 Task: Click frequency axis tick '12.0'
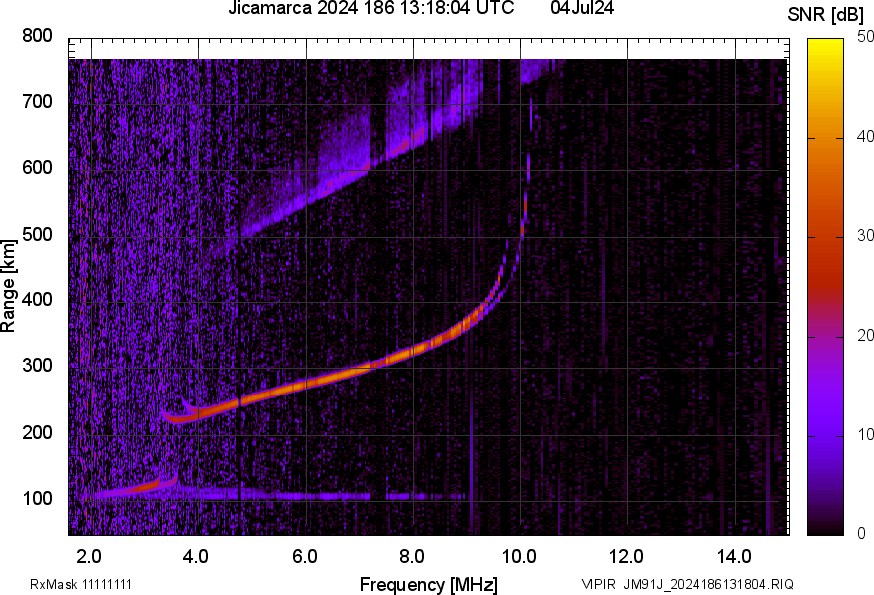point(627,557)
